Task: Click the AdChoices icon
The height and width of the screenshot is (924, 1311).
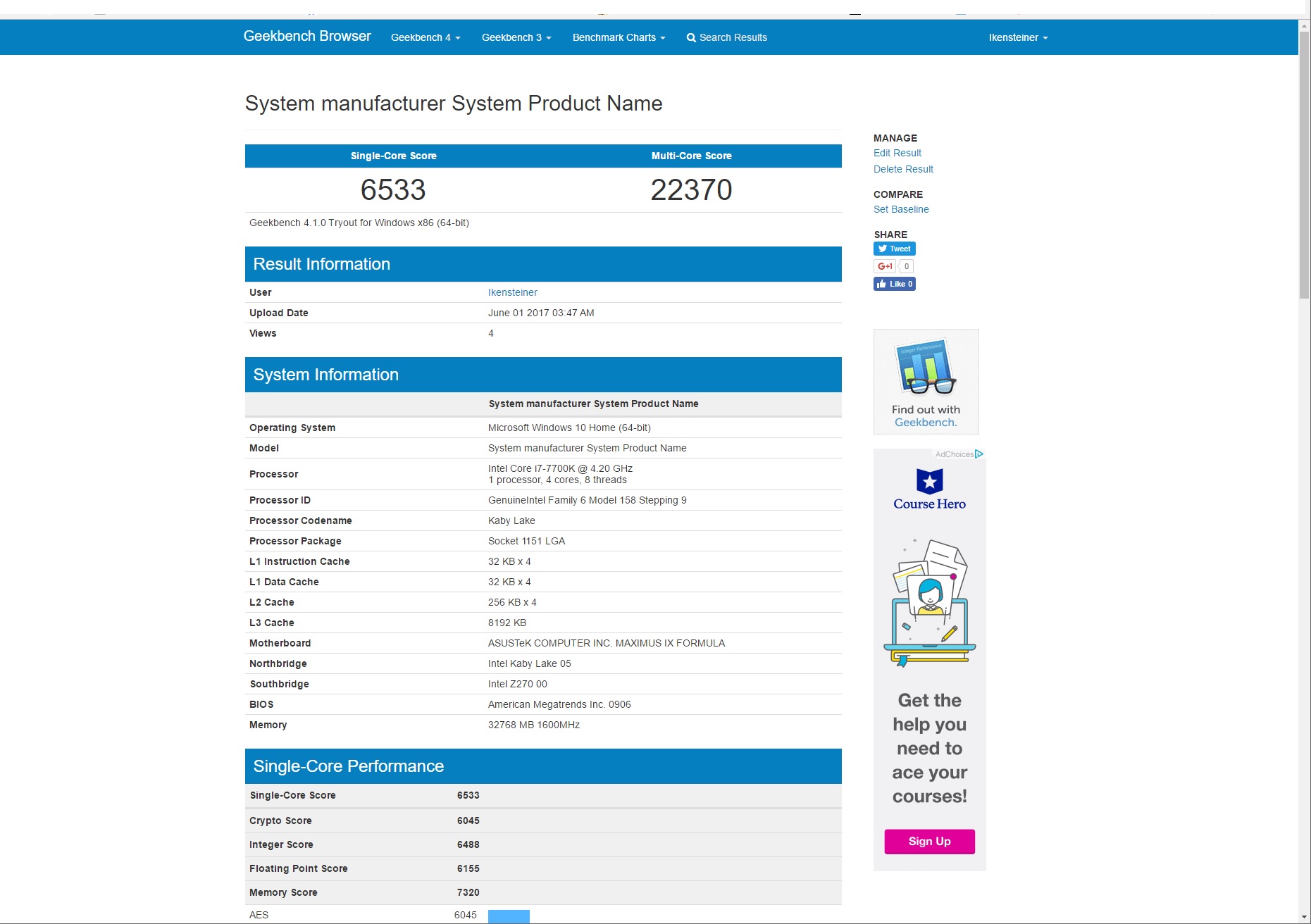Action: 979,454
